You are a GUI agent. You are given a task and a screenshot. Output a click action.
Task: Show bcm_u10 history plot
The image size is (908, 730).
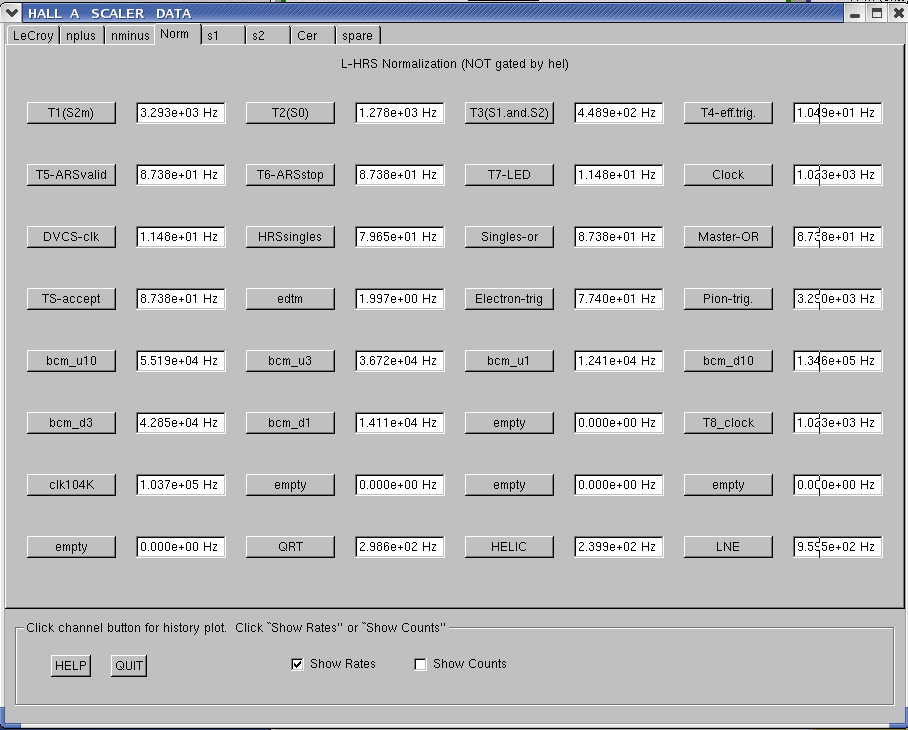pos(71,361)
